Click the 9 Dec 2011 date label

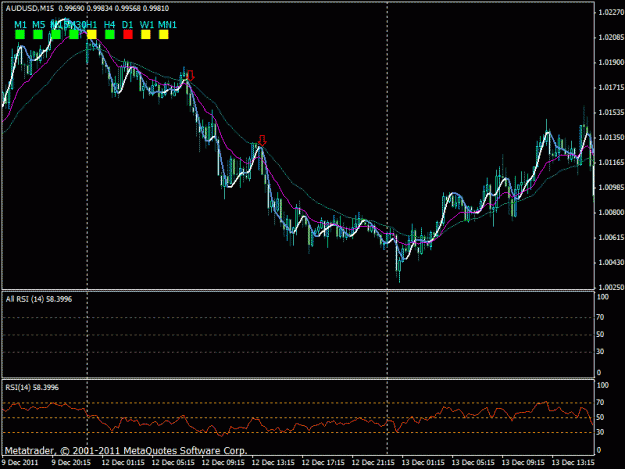[x=20, y=463]
